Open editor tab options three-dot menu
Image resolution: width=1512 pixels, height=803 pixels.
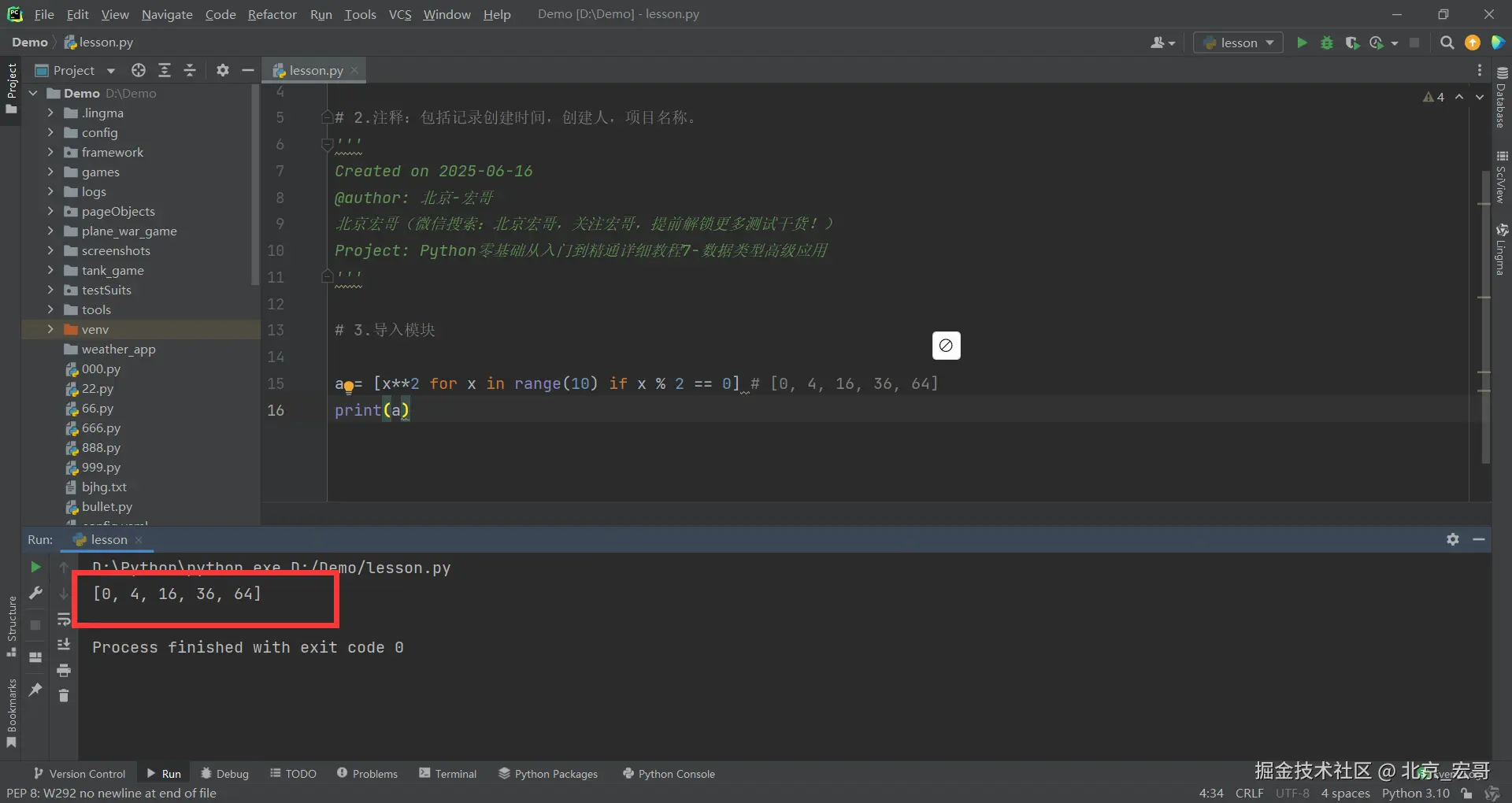tap(1480, 70)
